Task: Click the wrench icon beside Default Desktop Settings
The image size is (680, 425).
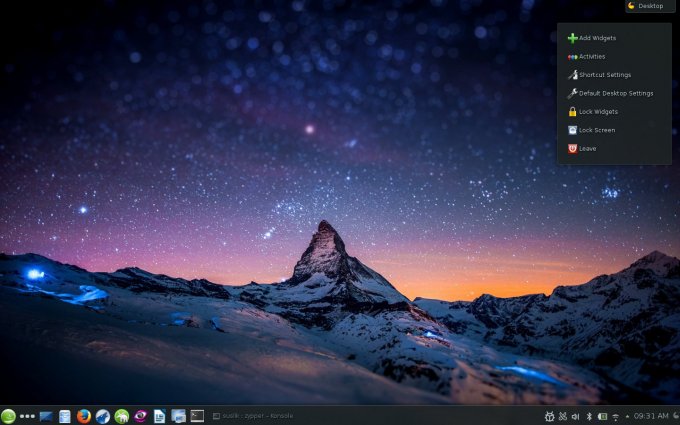Action: [572, 93]
